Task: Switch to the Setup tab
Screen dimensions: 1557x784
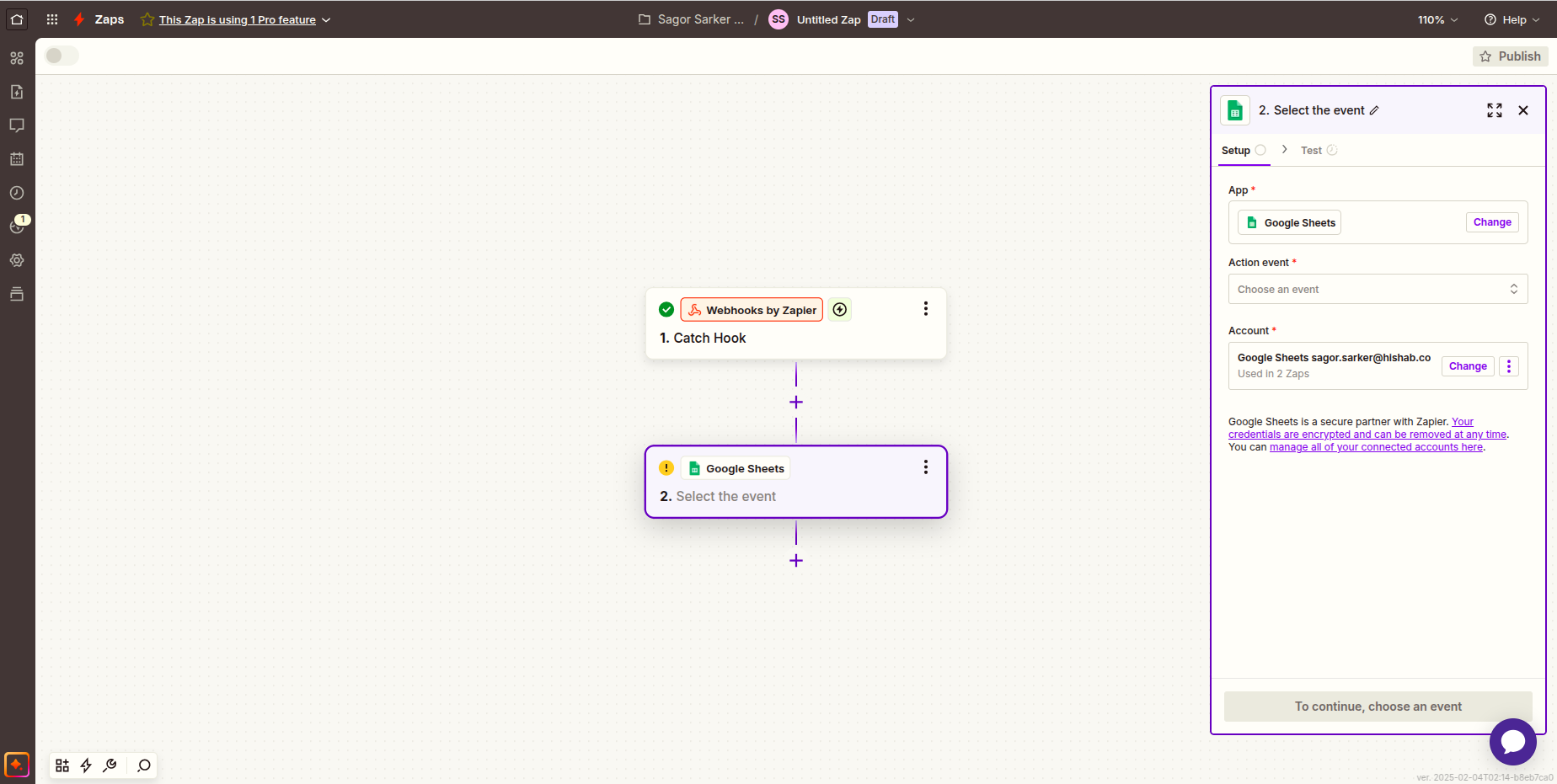Action: click(x=1244, y=151)
